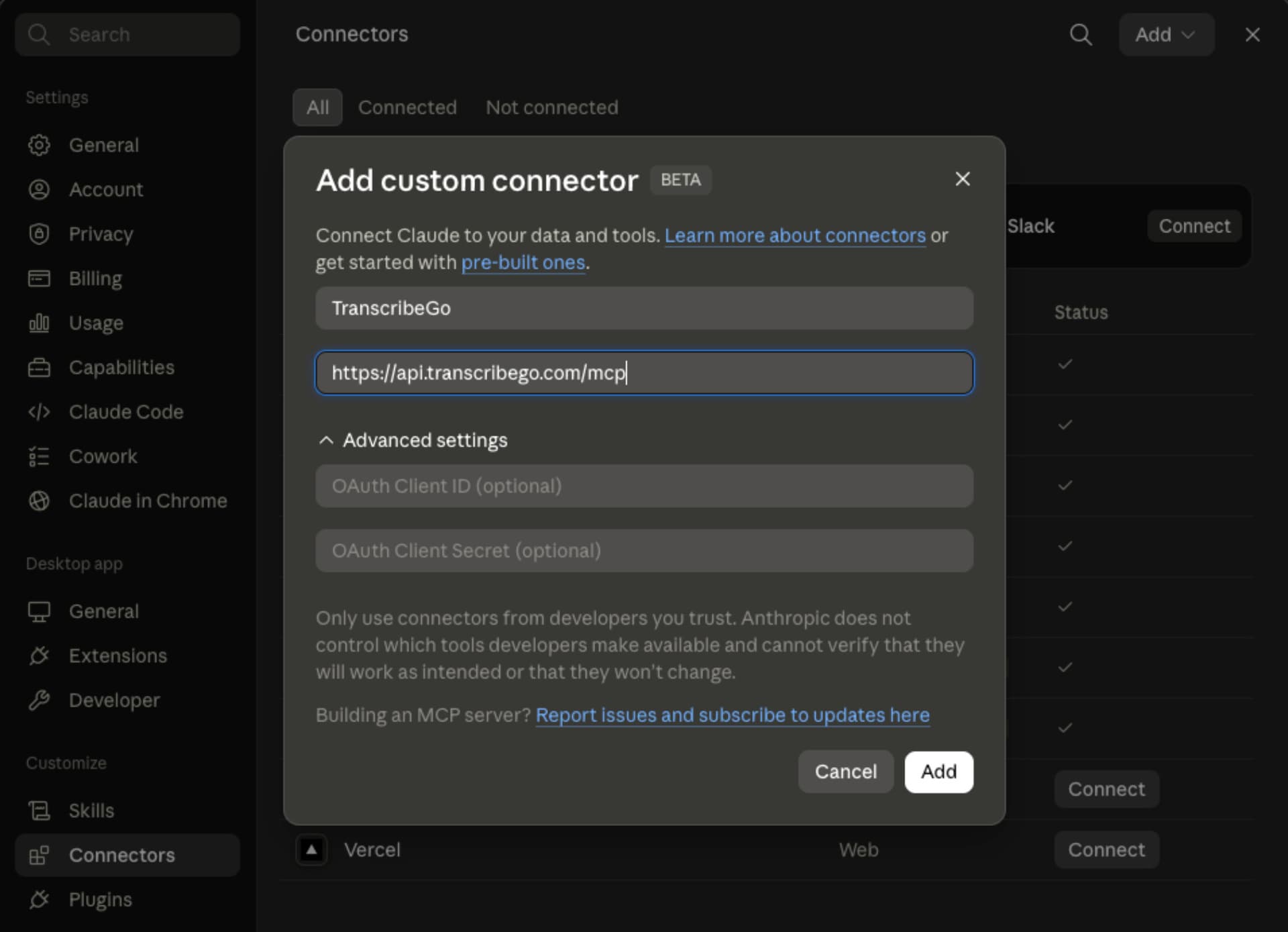The height and width of the screenshot is (932, 1288).
Task: Connect the Slack connector
Action: [x=1194, y=226]
